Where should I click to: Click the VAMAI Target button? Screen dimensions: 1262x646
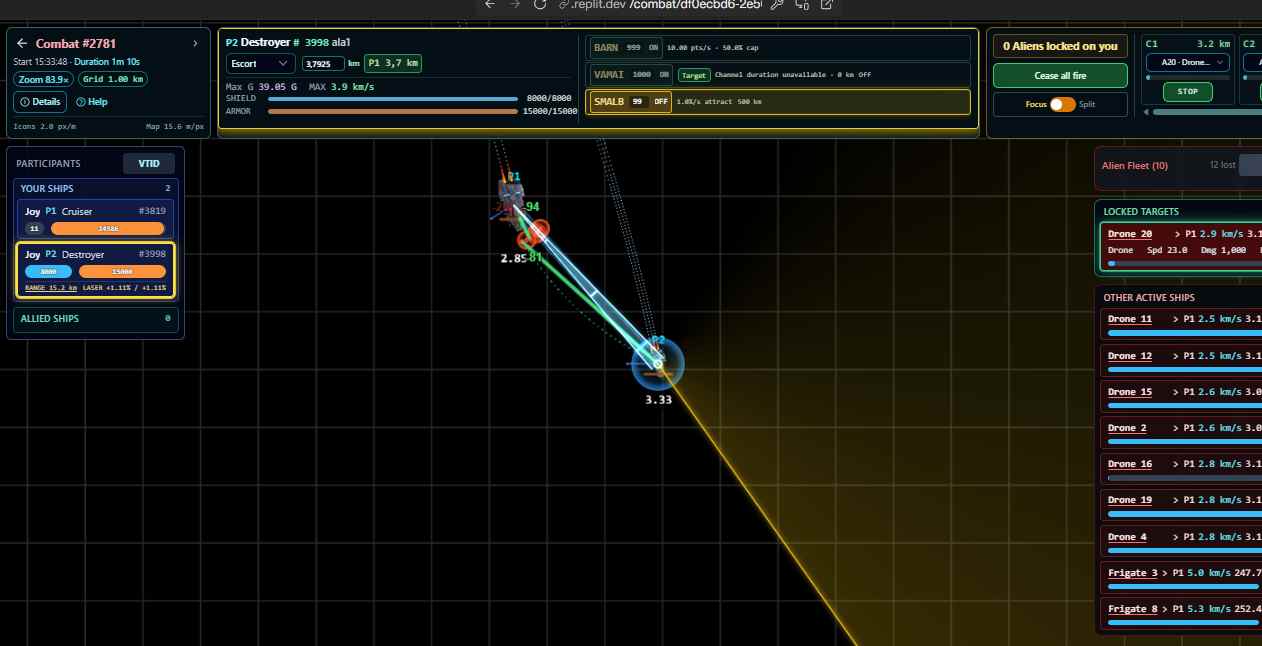(x=693, y=75)
